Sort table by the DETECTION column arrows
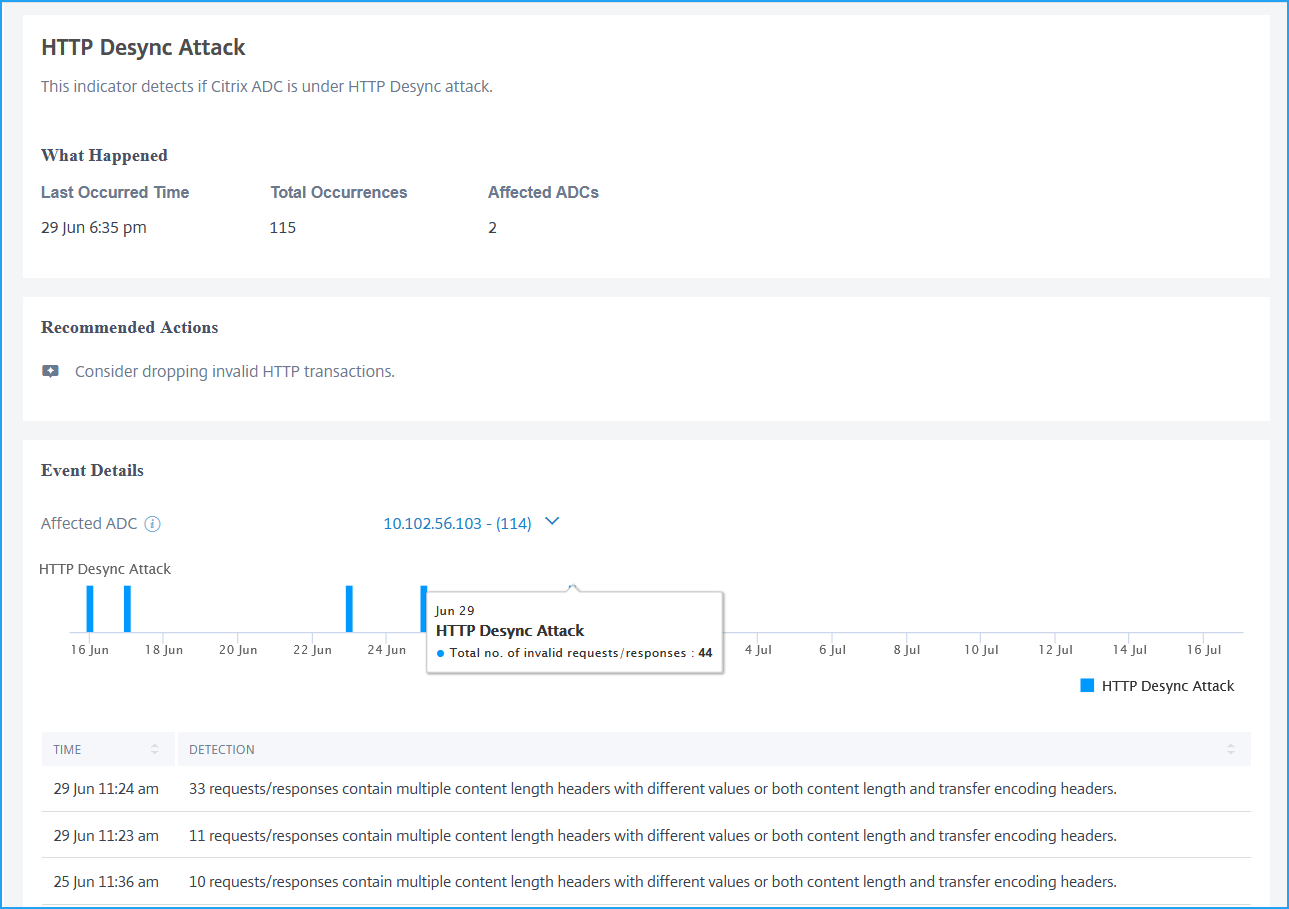Viewport: 1289px width, 909px height. point(1231,749)
